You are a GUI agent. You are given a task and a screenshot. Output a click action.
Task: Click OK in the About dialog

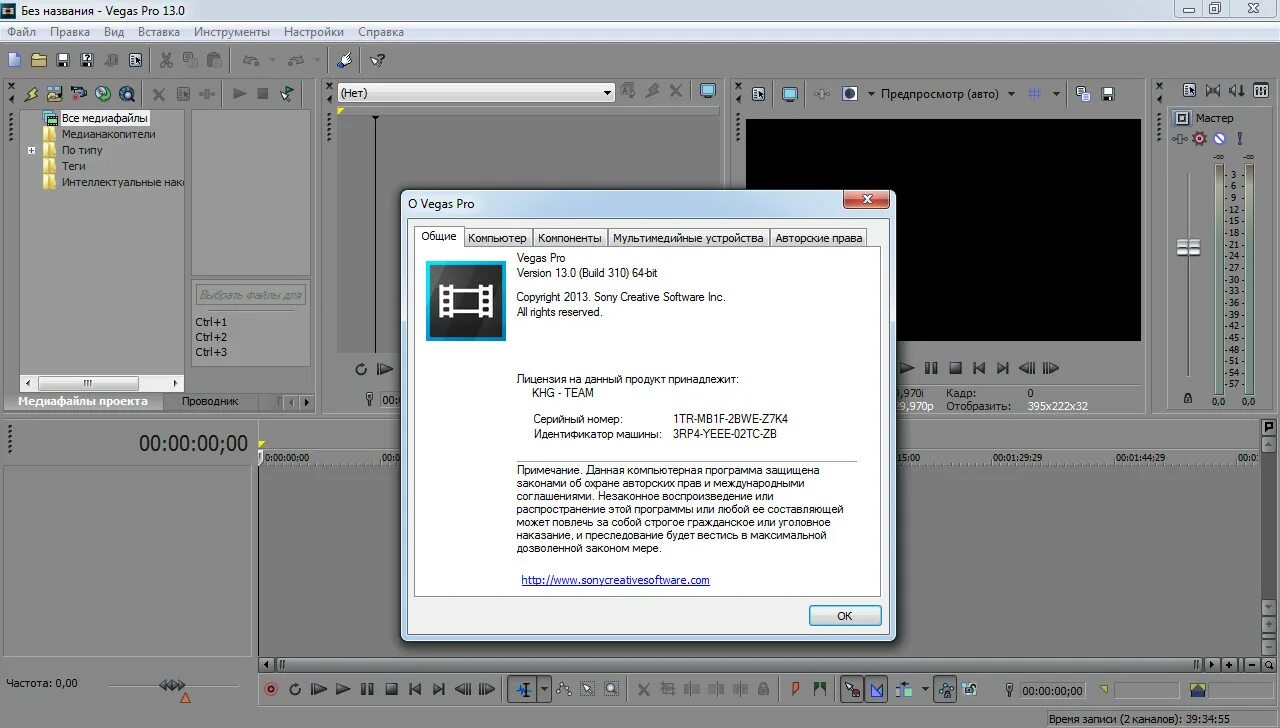tap(845, 616)
